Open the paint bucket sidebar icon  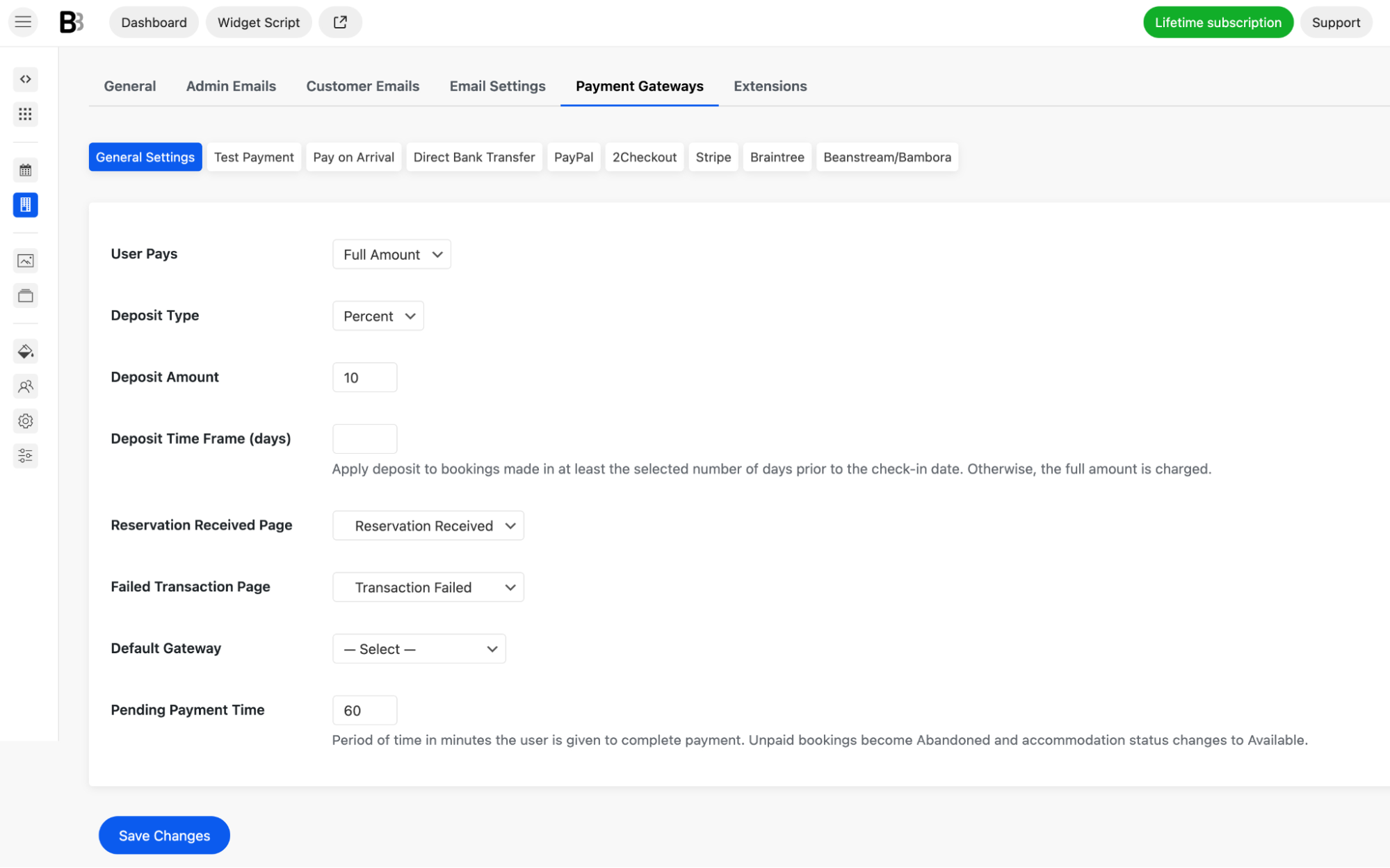[26, 352]
